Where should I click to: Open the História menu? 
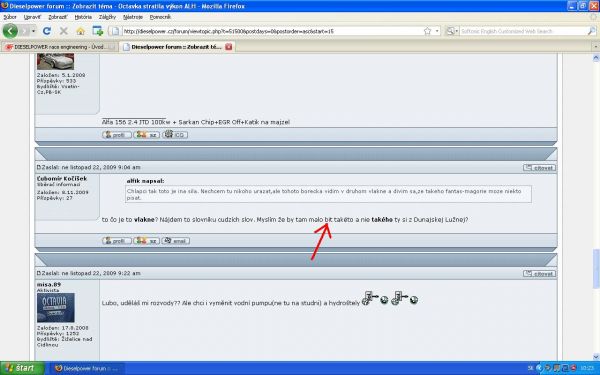point(83,17)
